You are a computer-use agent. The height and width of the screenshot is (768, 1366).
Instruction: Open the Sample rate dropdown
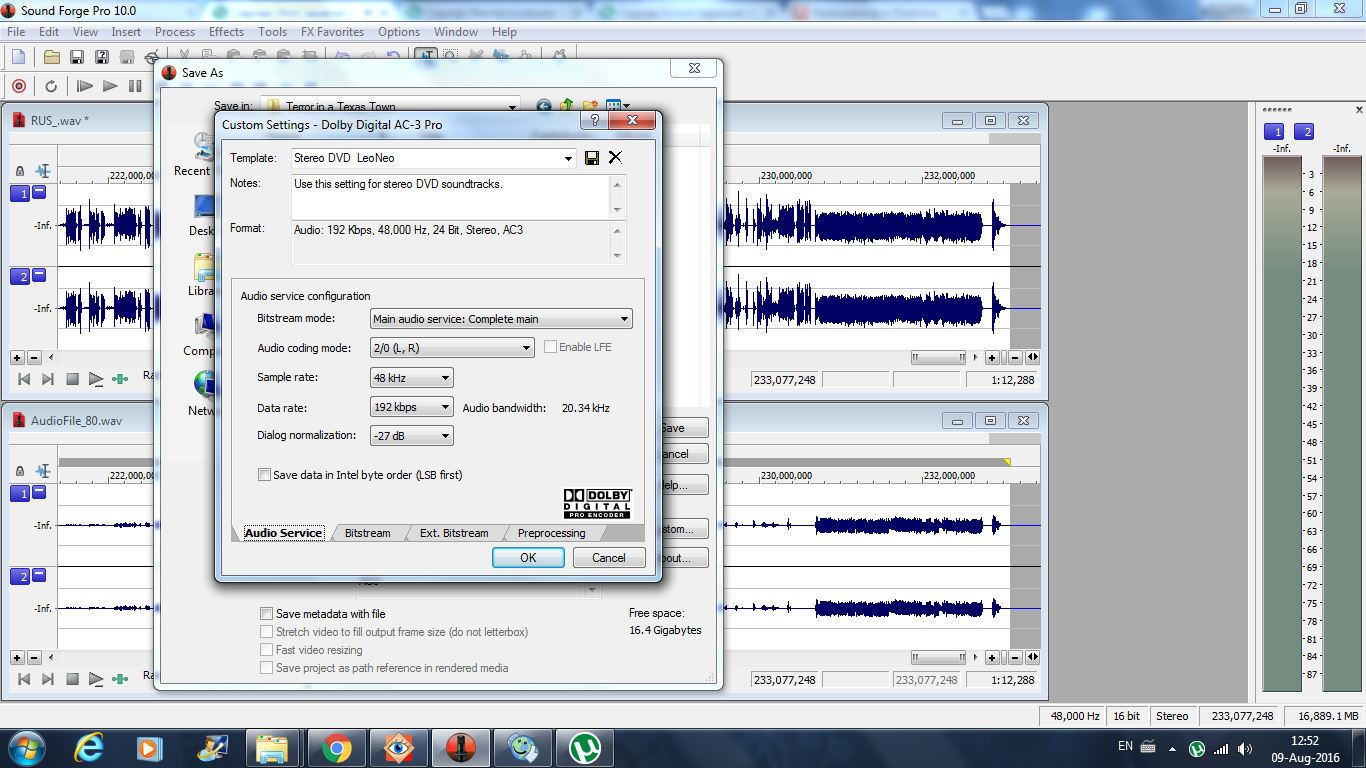point(446,378)
